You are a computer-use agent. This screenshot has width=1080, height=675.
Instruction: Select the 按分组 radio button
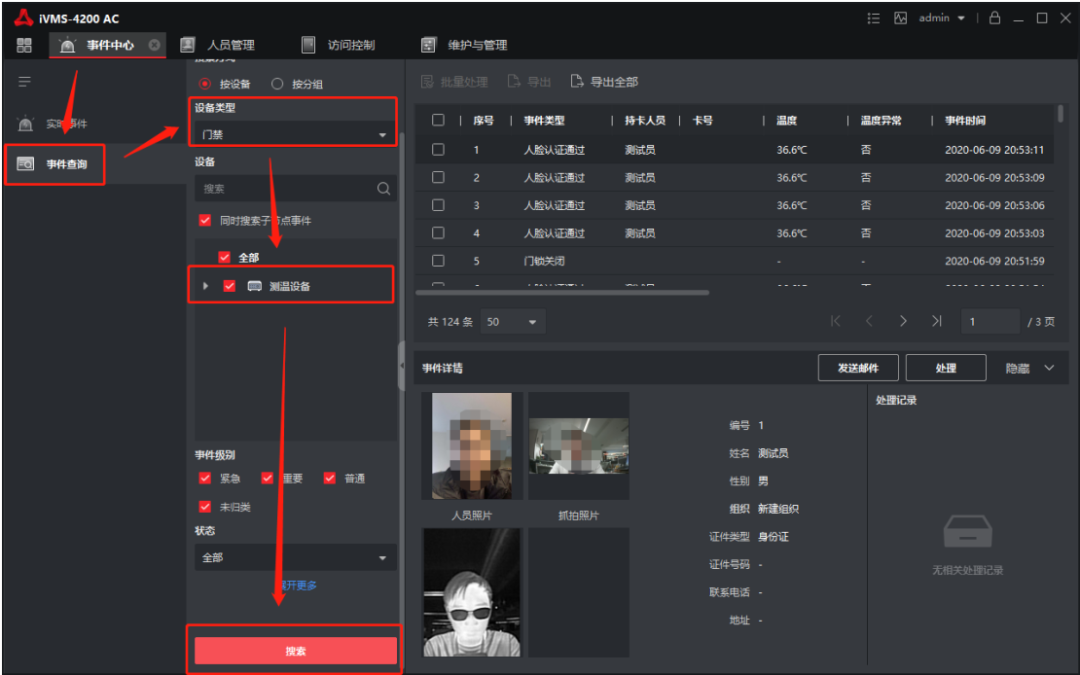[278, 84]
